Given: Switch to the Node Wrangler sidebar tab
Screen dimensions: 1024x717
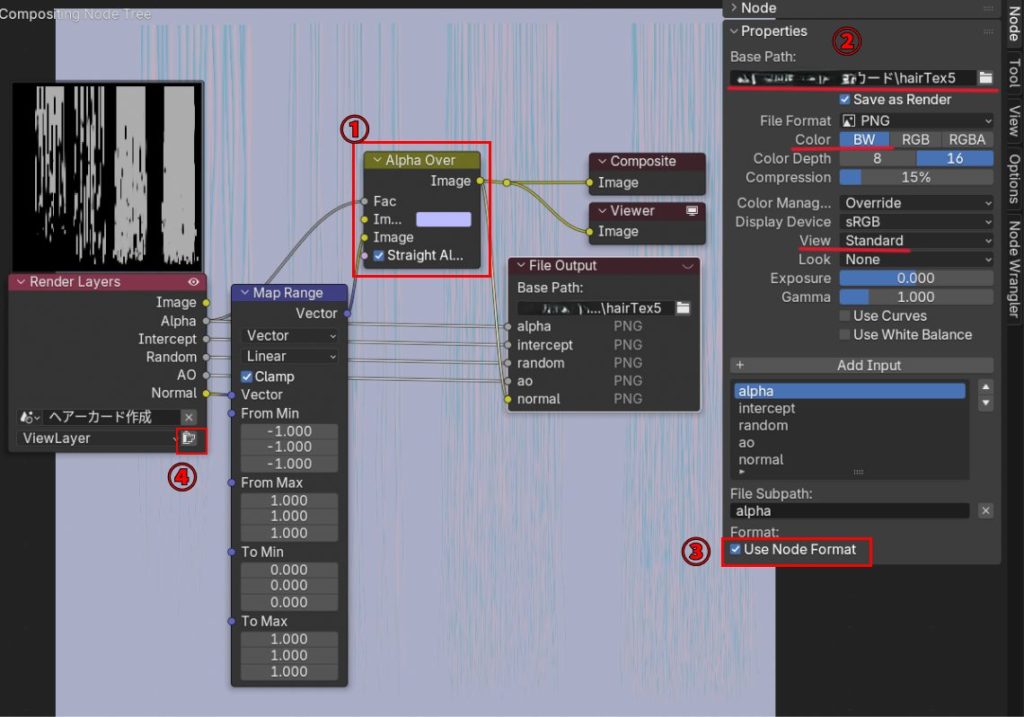Looking at the screenshot, I should pyautogui.click(x=1012, y=268).
